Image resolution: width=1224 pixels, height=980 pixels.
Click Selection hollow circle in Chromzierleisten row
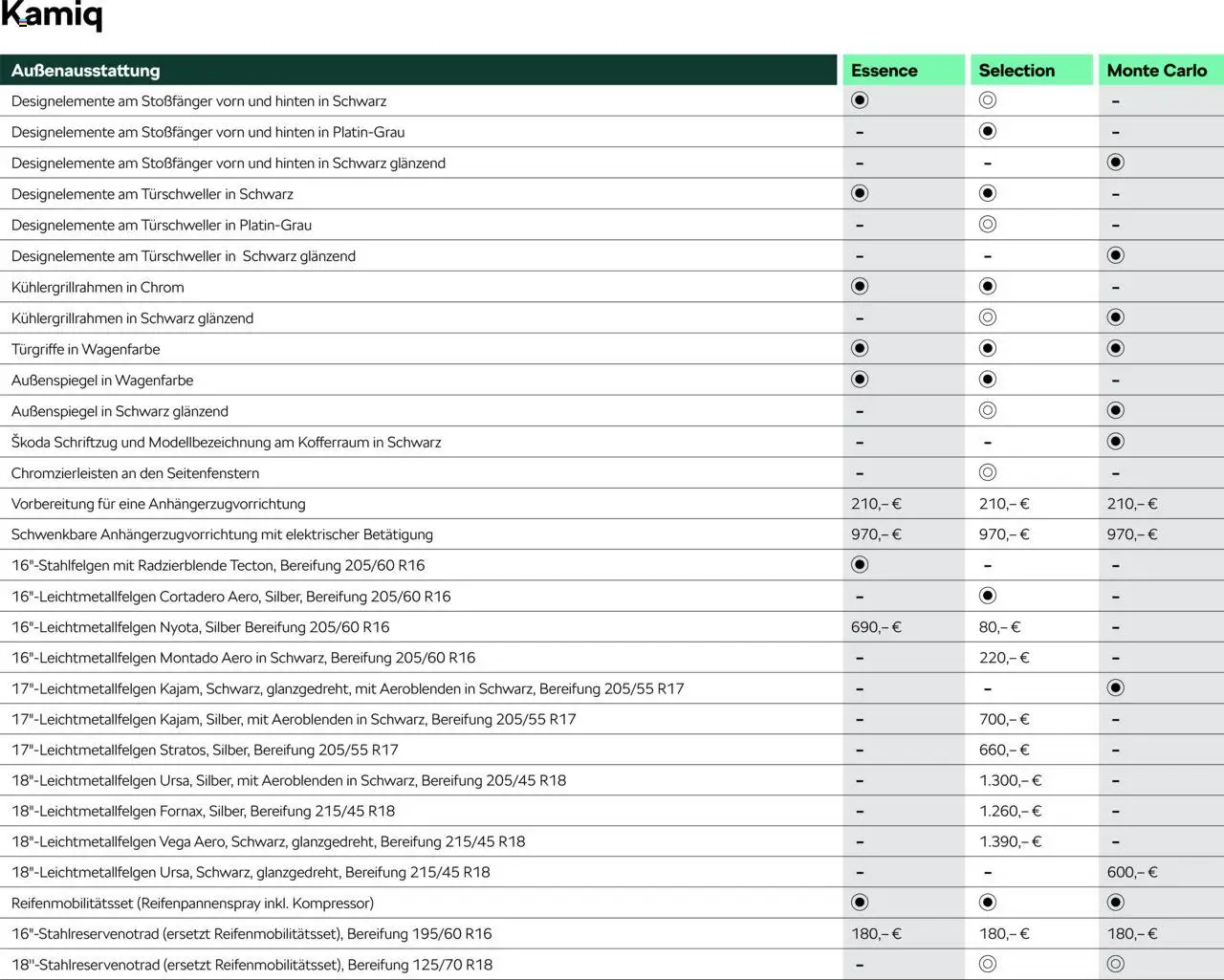988,472
